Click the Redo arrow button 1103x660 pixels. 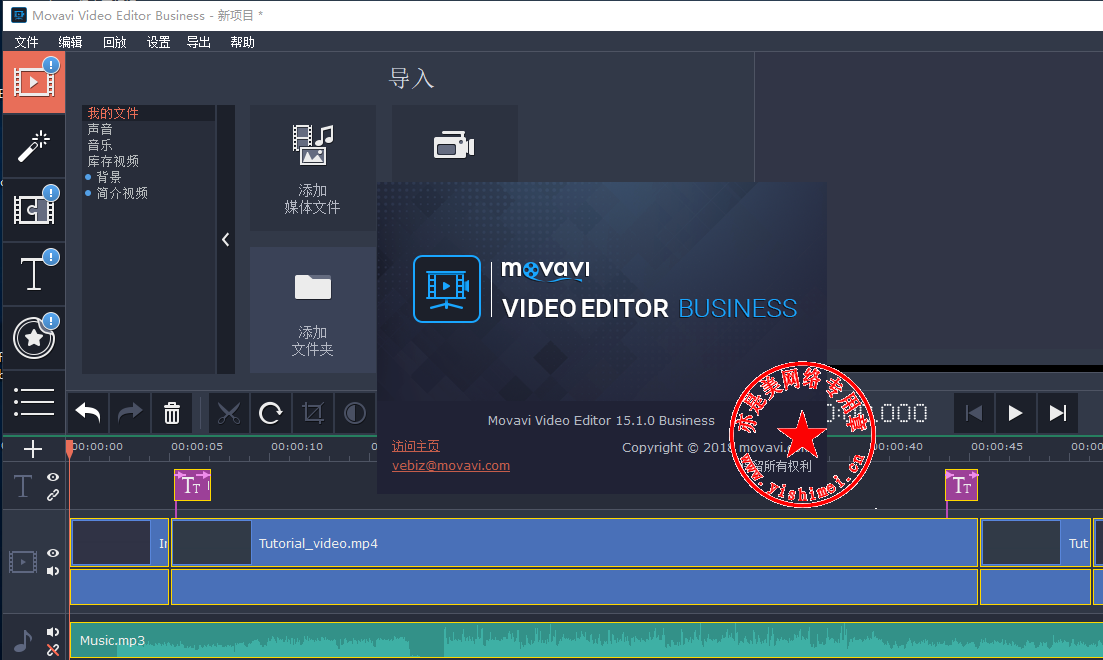[x=130, y=413]
